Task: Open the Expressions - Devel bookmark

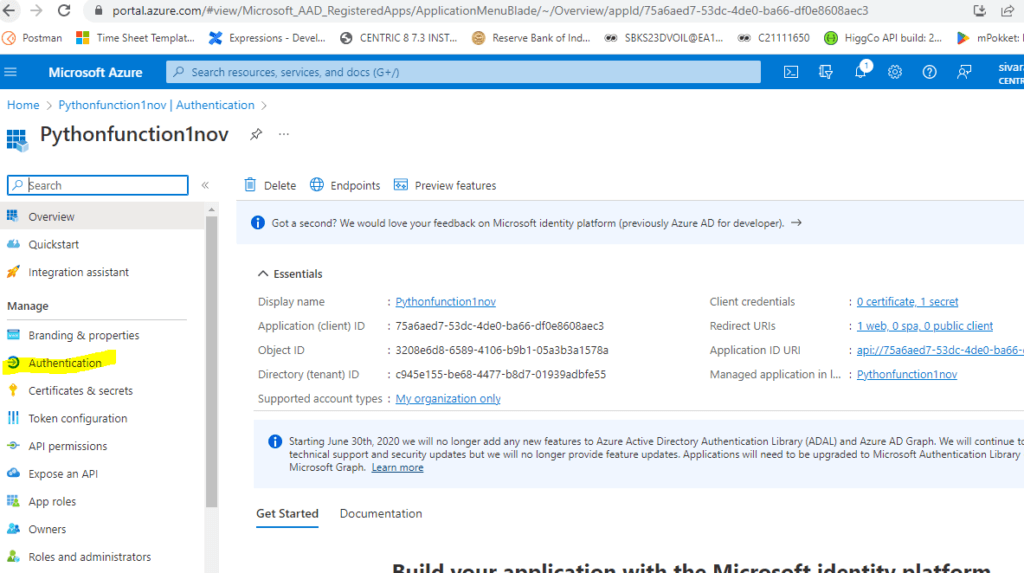Action: point(267,38)
